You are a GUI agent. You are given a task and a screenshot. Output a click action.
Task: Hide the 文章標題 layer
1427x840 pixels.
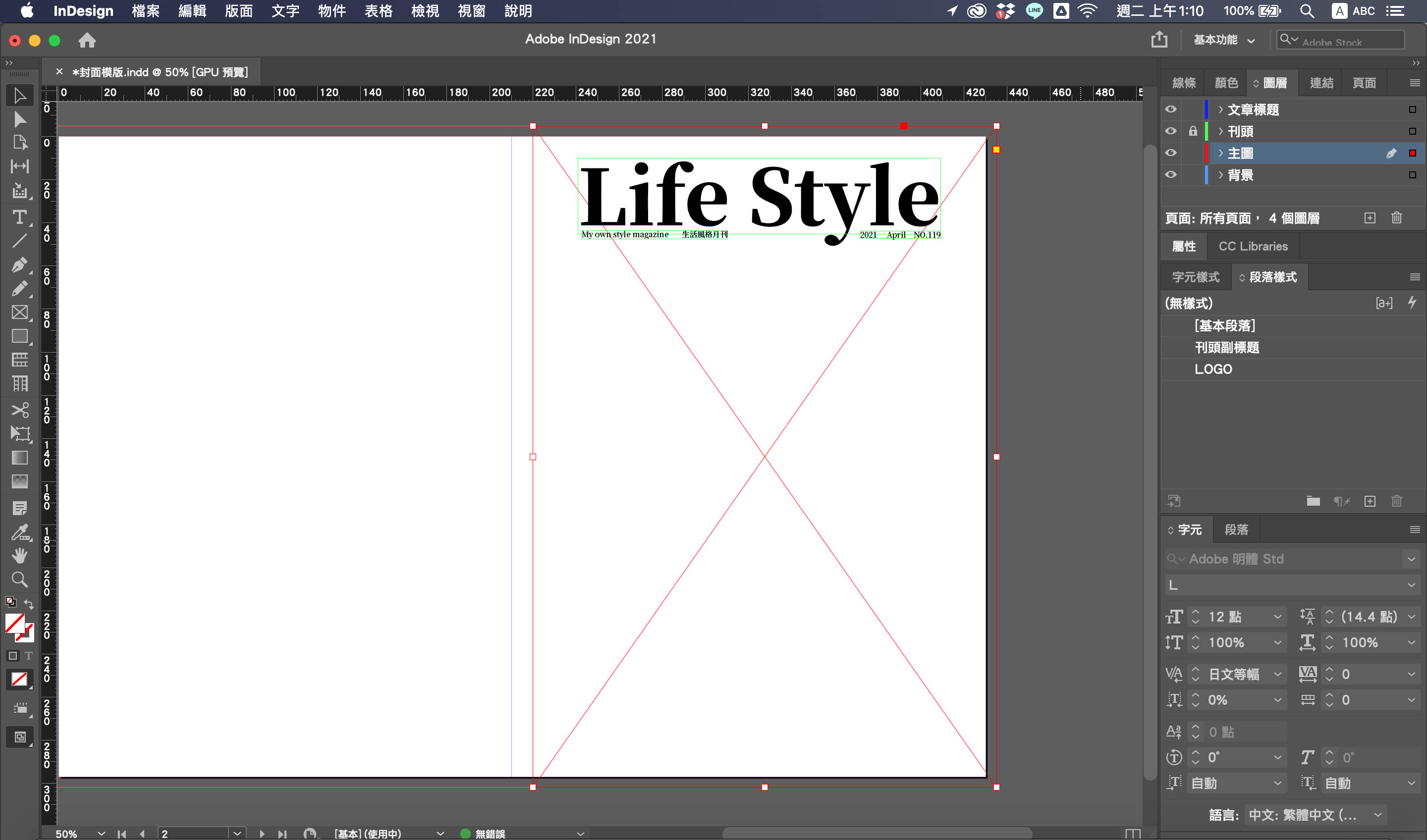[1170, 109]
